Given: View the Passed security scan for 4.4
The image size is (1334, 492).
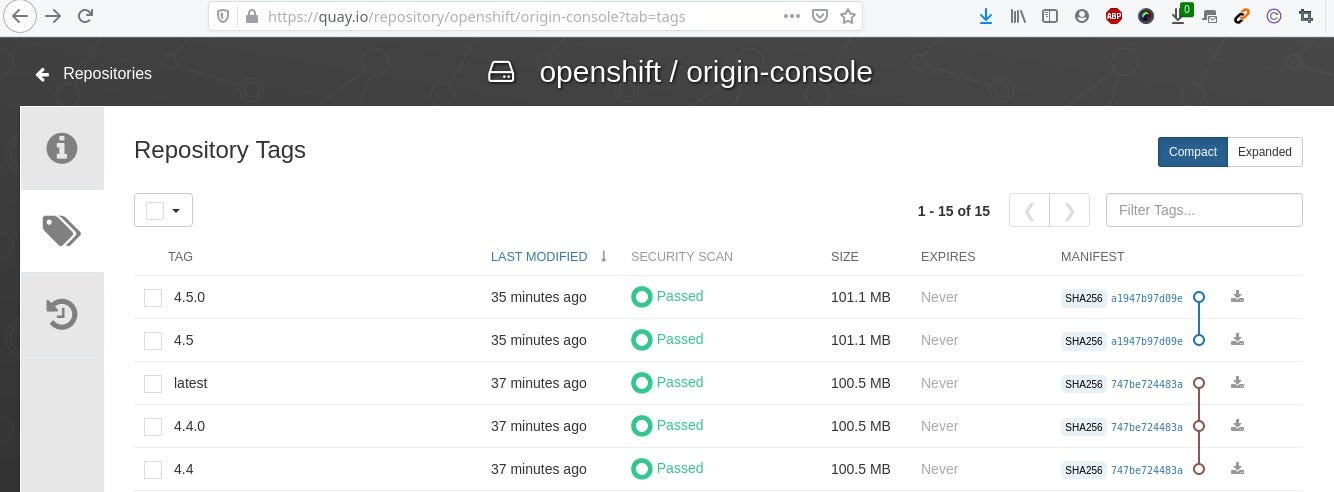Looking at the screenshot, I should [x=667, y=469].
